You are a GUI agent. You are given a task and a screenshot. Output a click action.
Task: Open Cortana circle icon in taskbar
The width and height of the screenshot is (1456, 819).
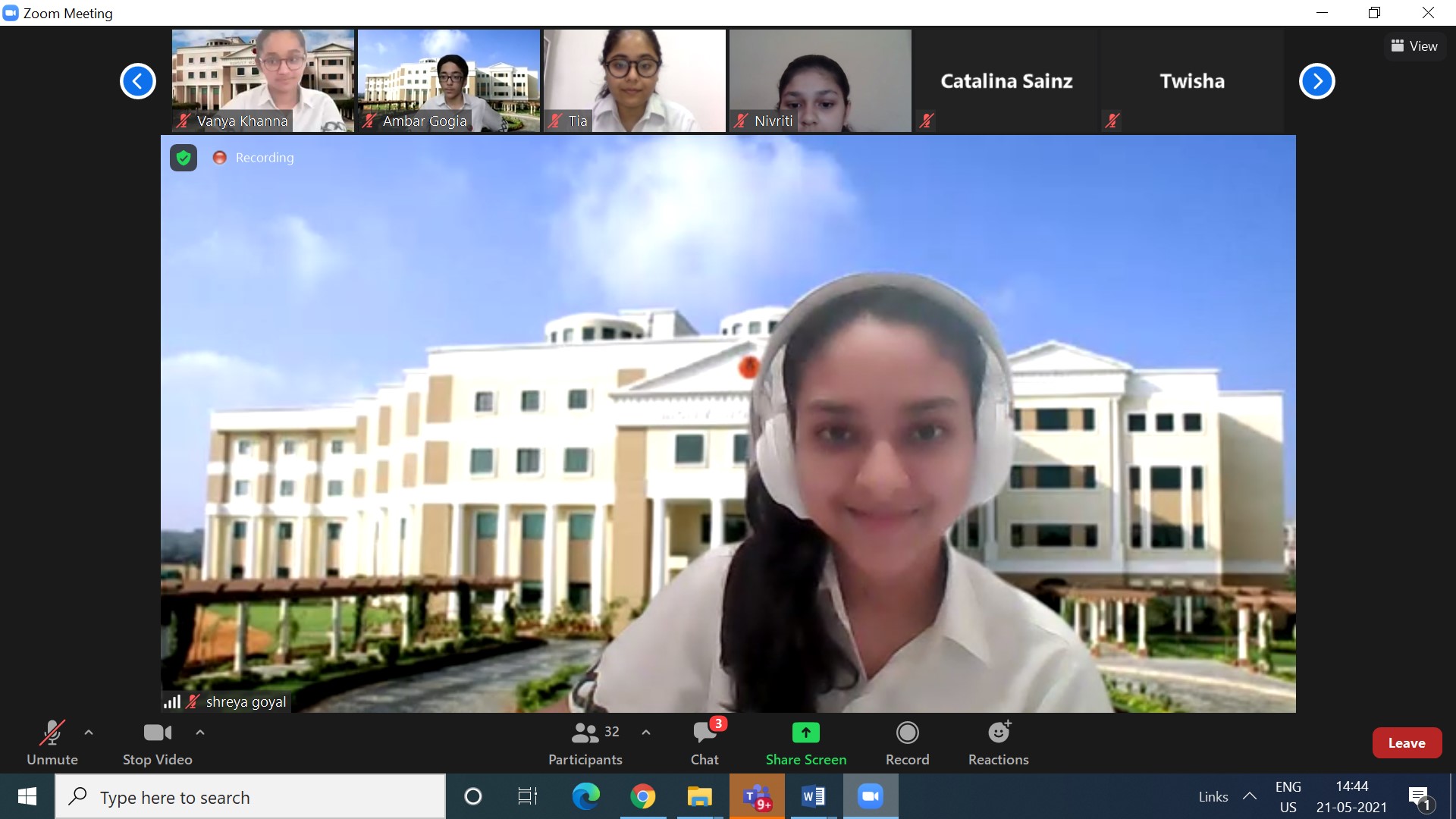[x=473, y=796]
